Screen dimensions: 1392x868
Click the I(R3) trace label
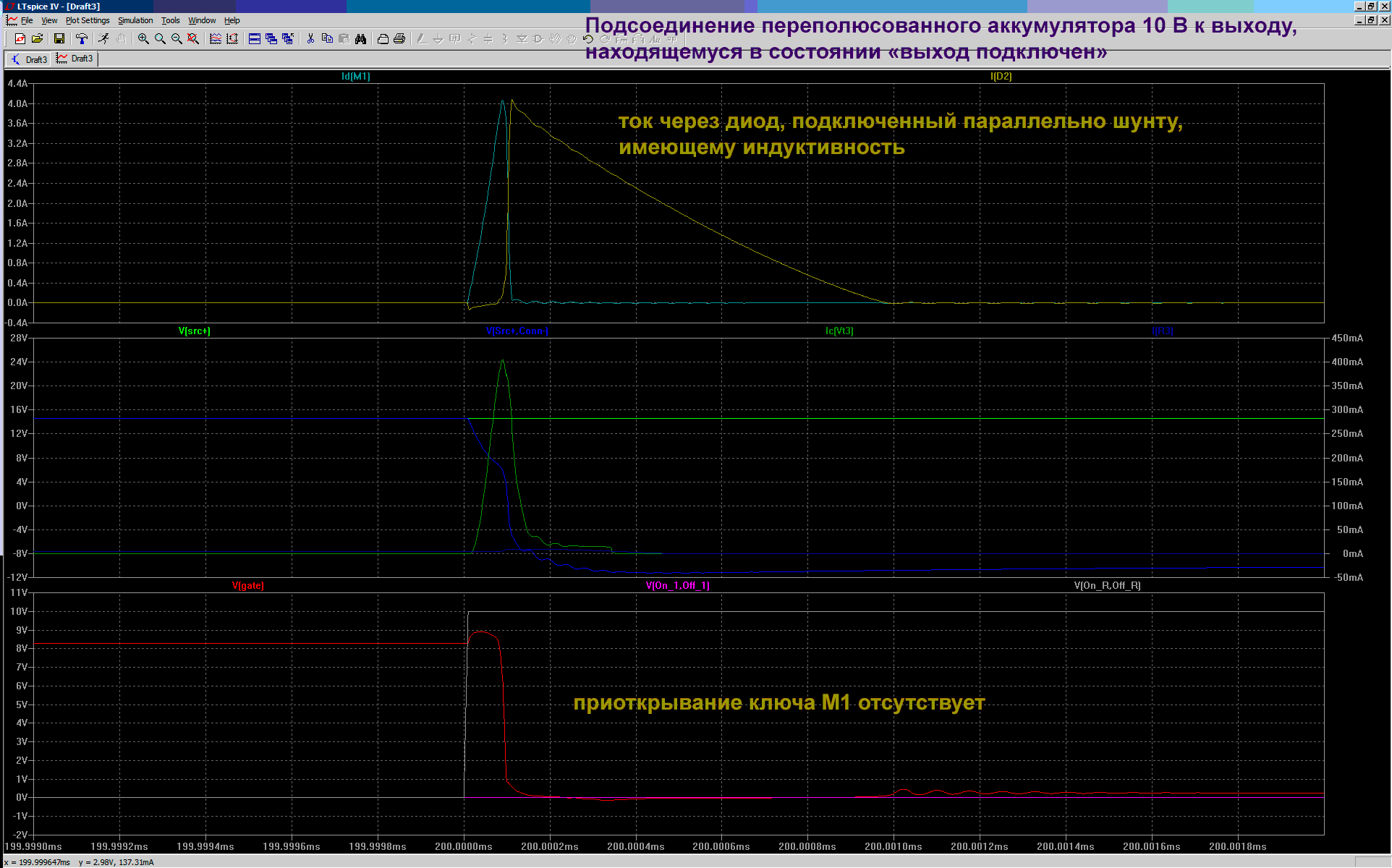tap(1163, 331)
